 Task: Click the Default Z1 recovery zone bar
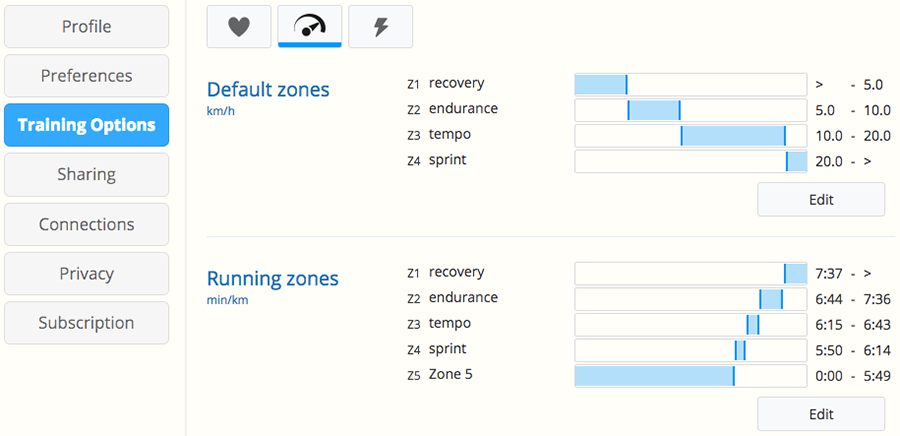coord(690,84)
